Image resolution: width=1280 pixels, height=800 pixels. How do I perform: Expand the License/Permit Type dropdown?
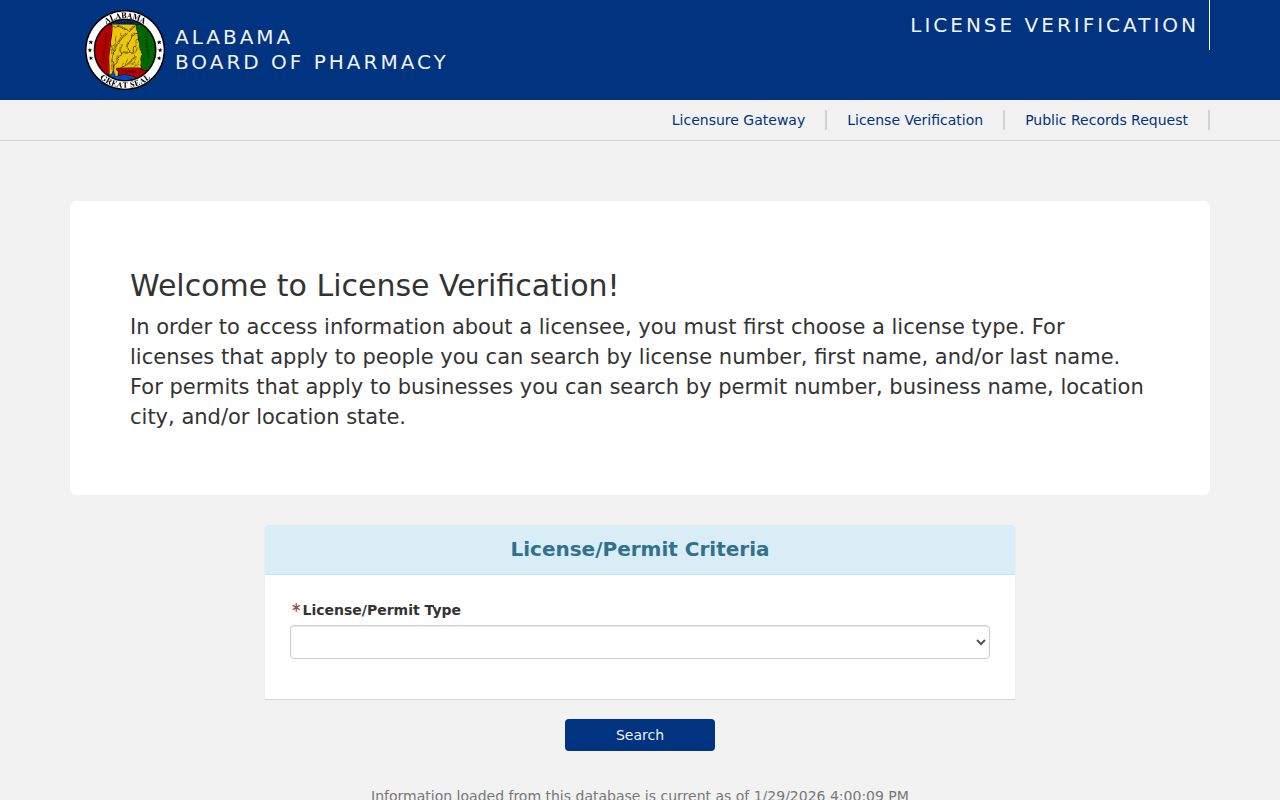click(640, 642)
